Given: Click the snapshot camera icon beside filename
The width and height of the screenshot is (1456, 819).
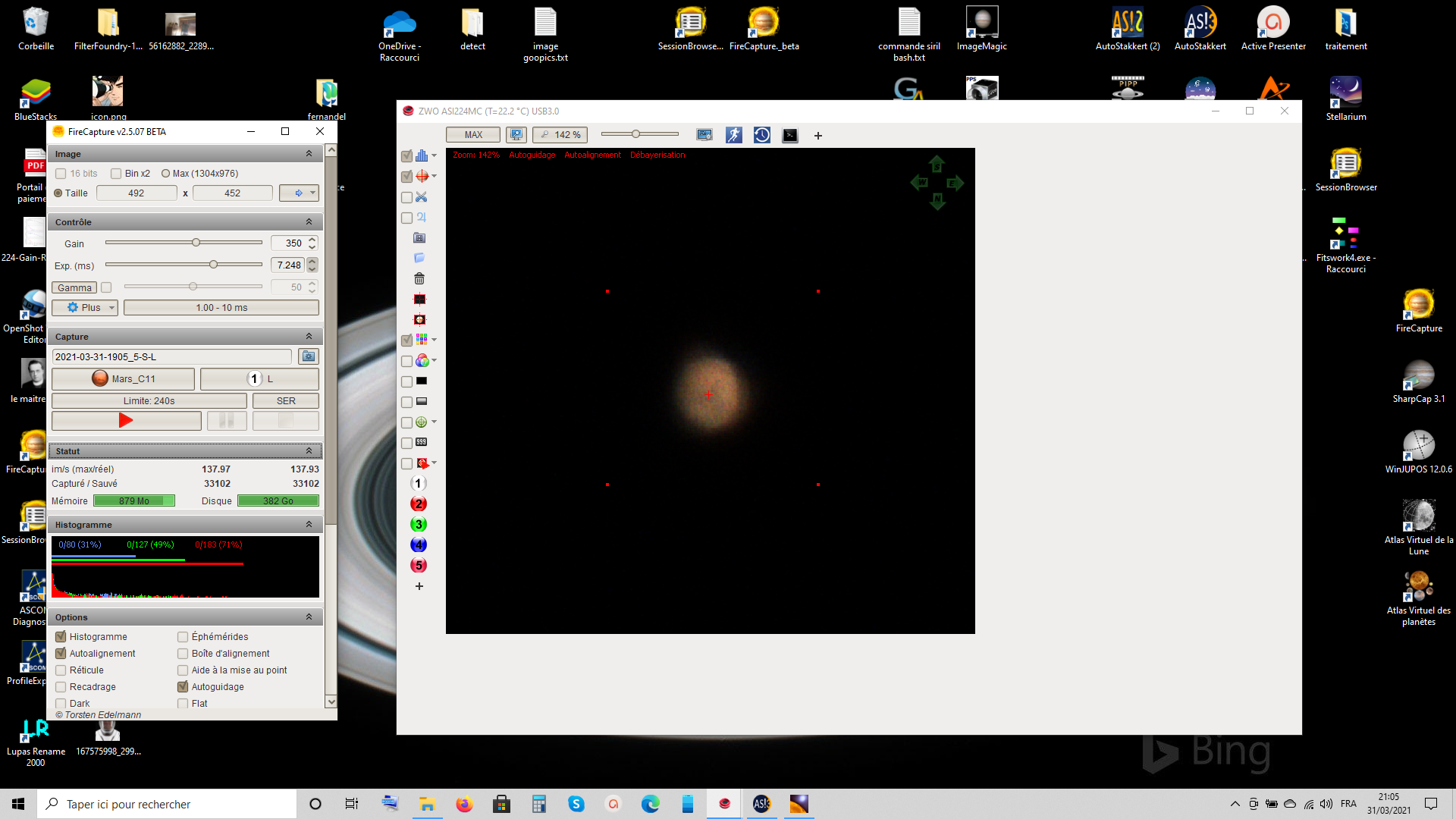Looking at the screenshot, I should 308,356.
